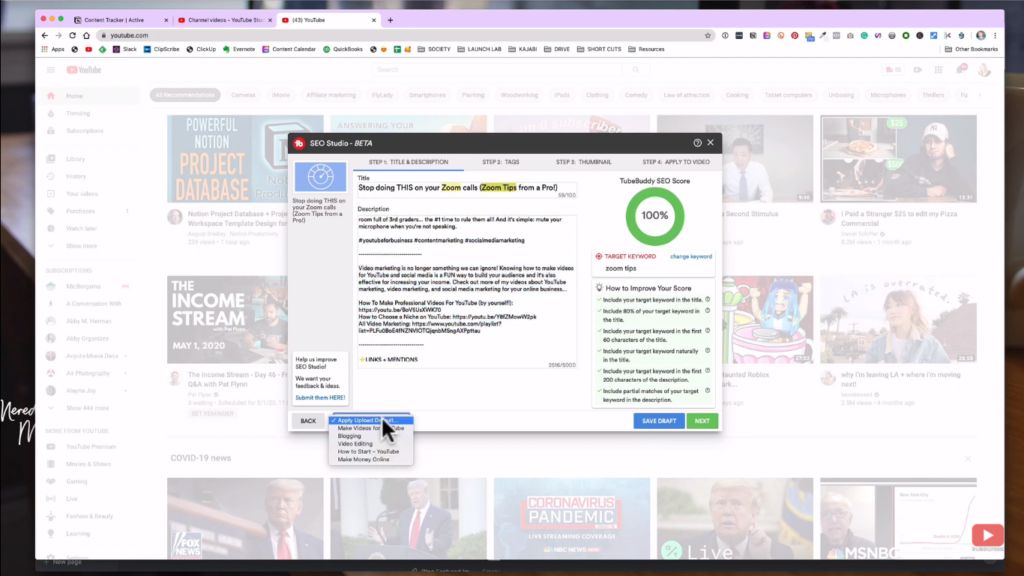Open Step 4: Apply to Video tab
This screenshot has width=1024, height=576.
[x=676, y=162]
